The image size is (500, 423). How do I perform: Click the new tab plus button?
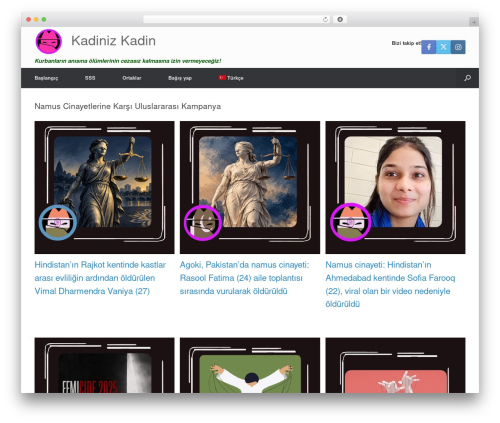pyautogui.click(x=474, y=22)
